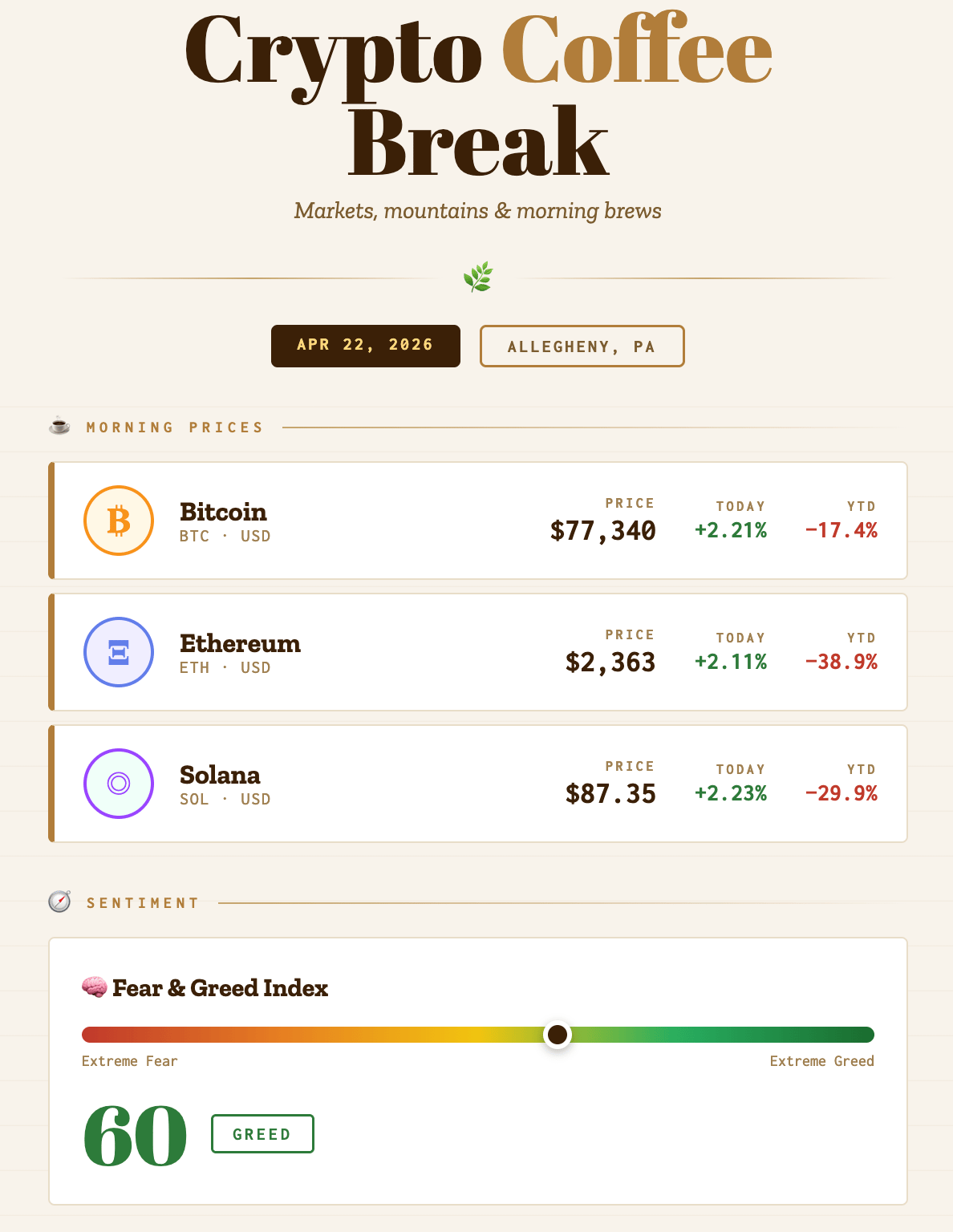
Task: Click the APR 22, 2026 date badge
Action: click(366, 346)
